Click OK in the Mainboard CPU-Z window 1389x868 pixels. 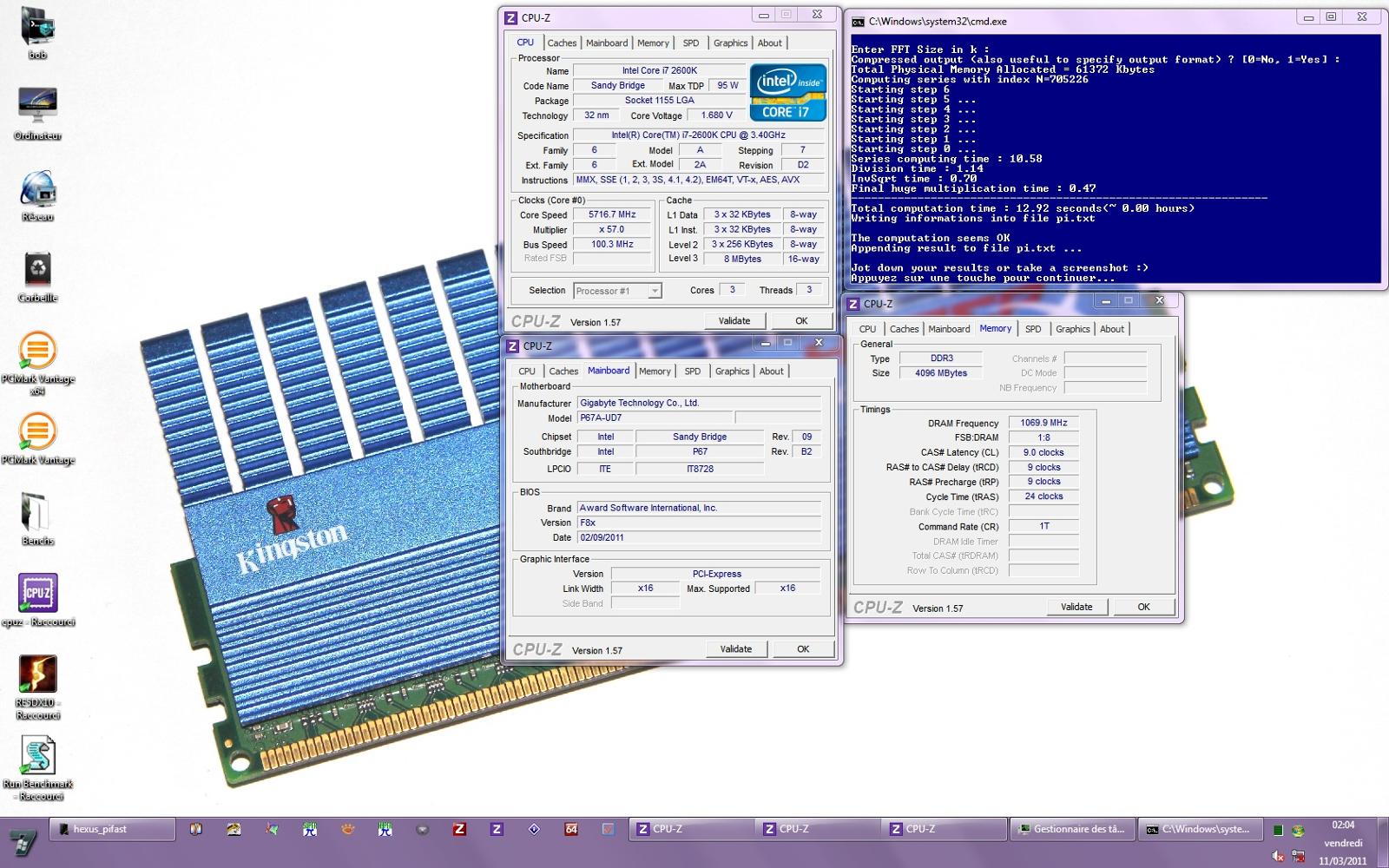(803, 649)
